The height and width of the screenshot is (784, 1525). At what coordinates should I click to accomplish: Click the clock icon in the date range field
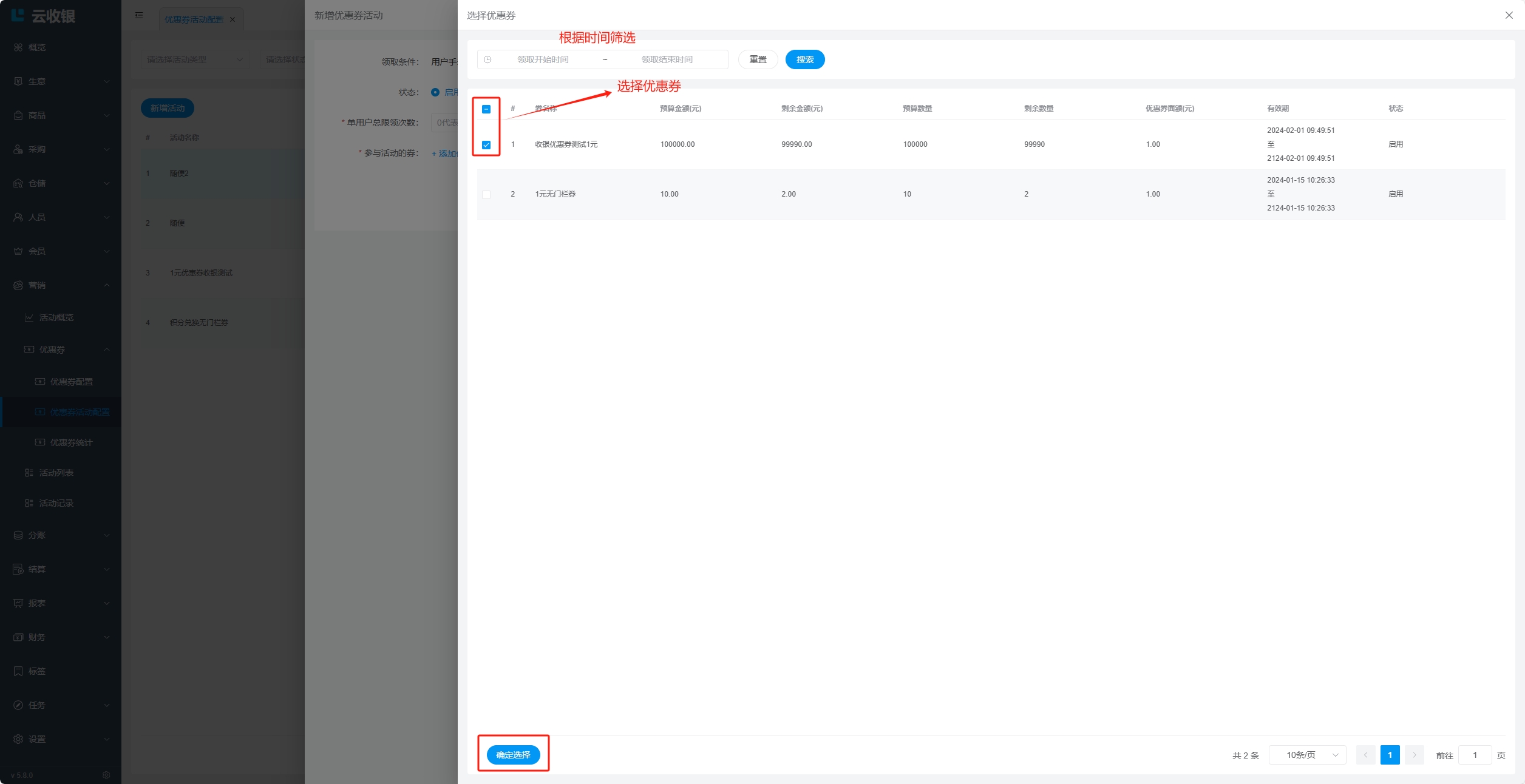[x=487, y=59]
